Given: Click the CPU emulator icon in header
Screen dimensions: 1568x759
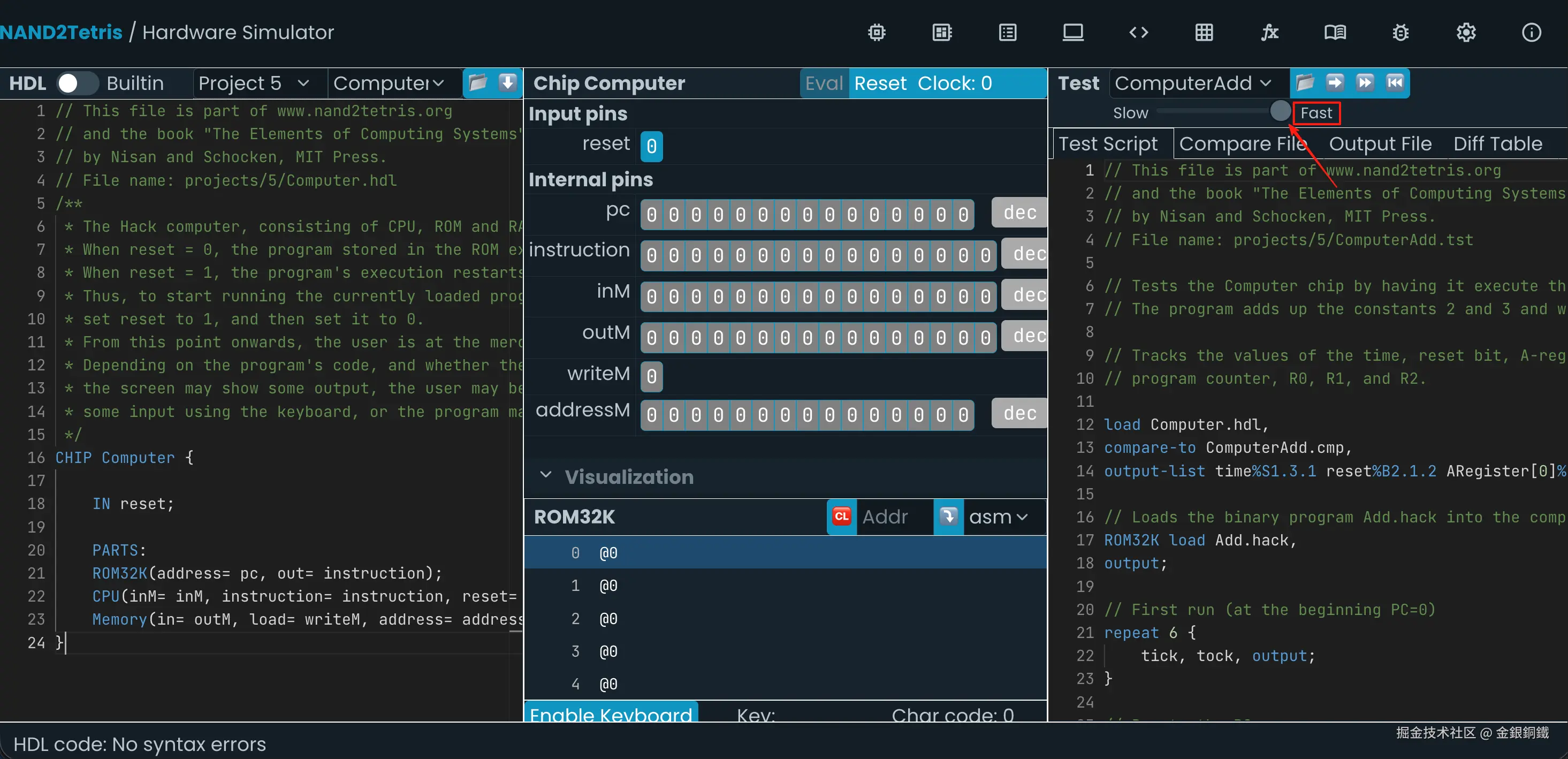Looking at the screenshot, I should pyautogui.click(x=942, y=32).
